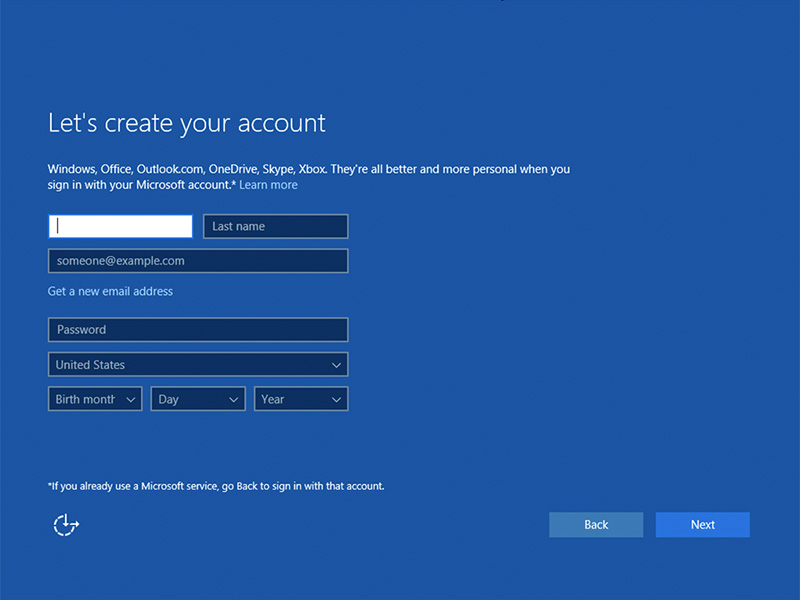Click Next to continue account creation
The image size is (800, 600).
(702, 524)
